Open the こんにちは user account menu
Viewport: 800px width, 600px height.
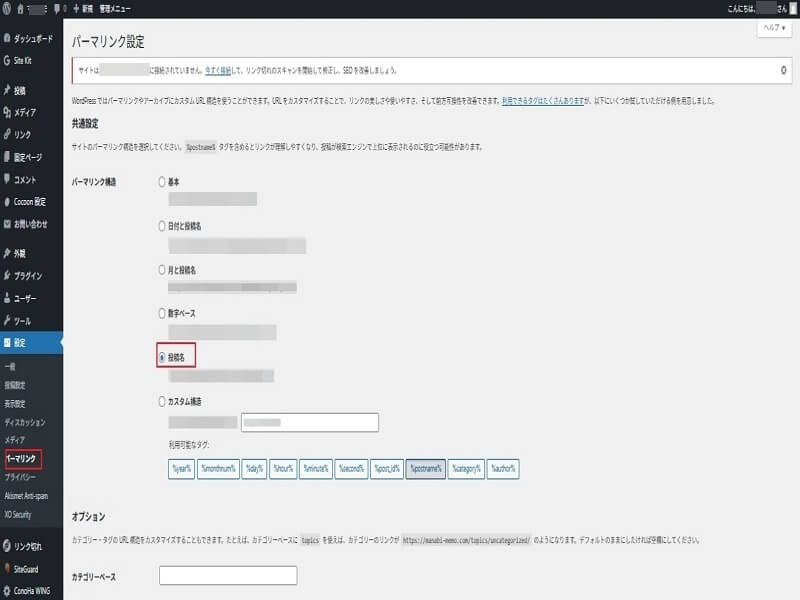[x=760, y=8]
